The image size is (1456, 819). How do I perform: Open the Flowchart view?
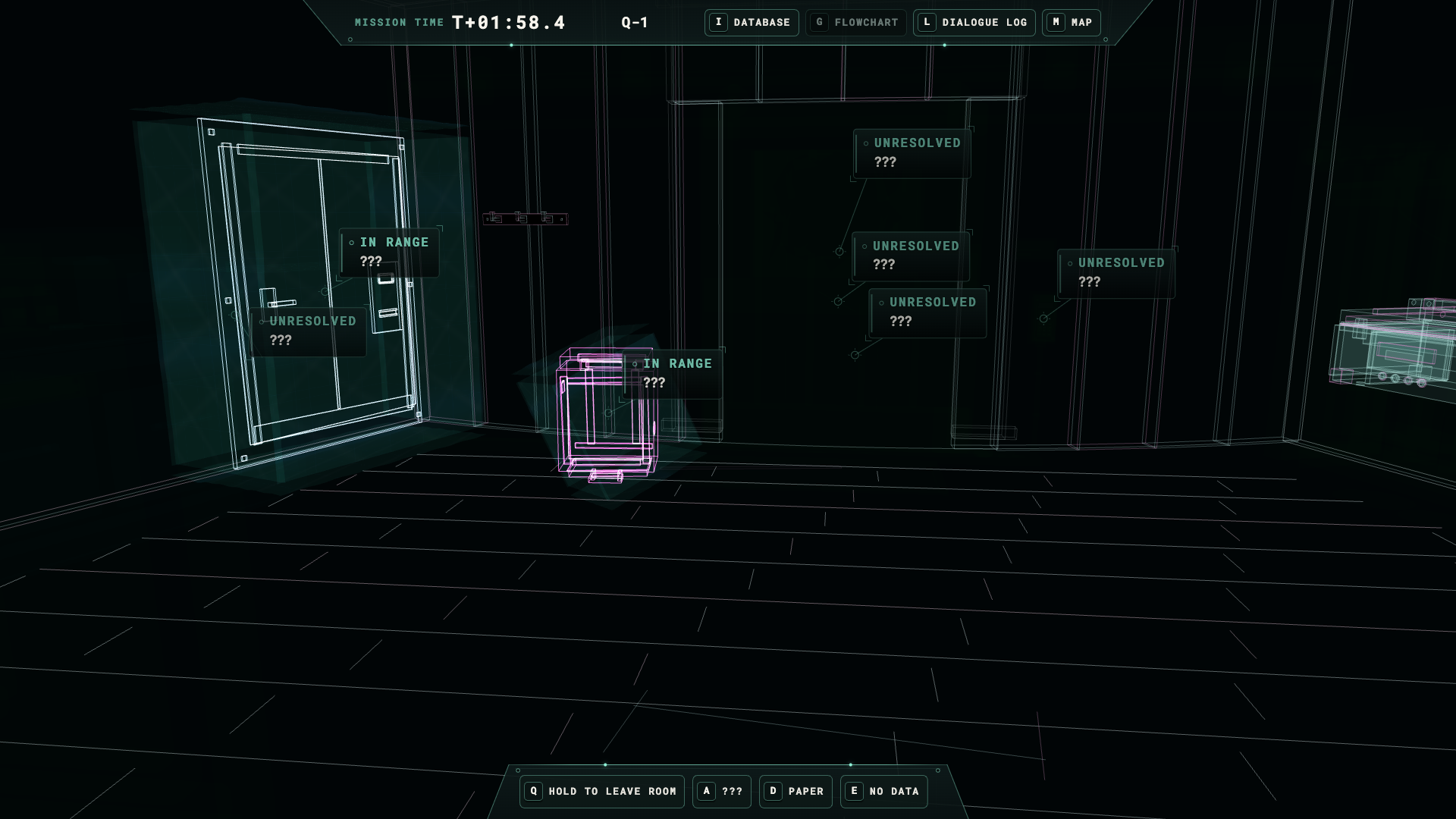pos(855,23)
